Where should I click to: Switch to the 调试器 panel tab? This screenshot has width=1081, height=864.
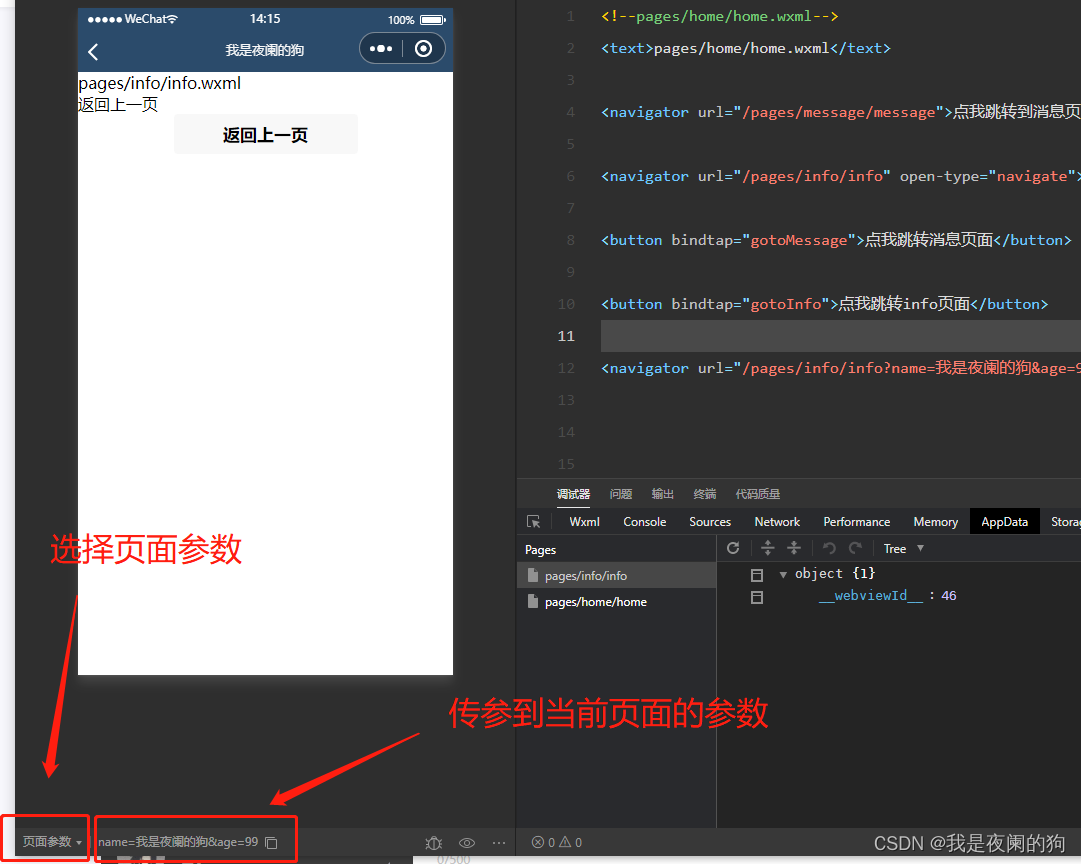[573, 494]
